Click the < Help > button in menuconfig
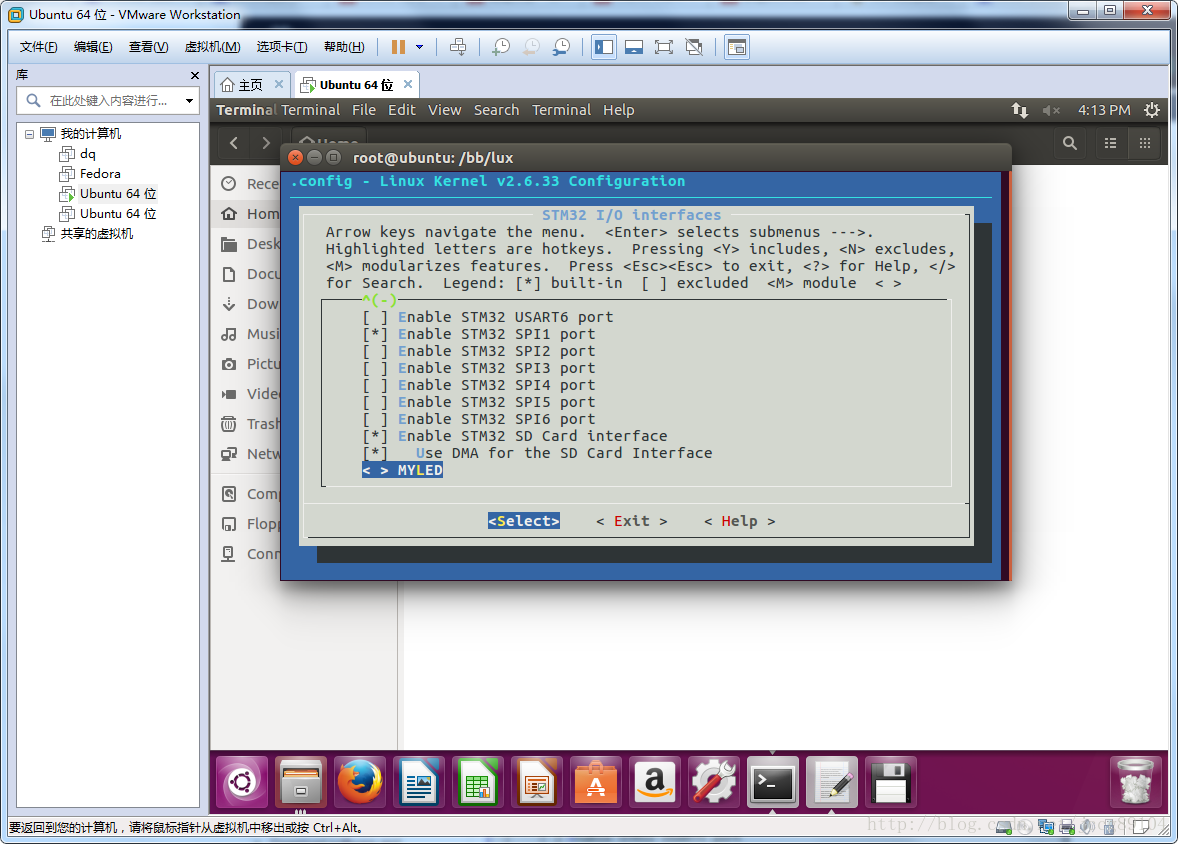1178x844 pixels. [739, 521]
